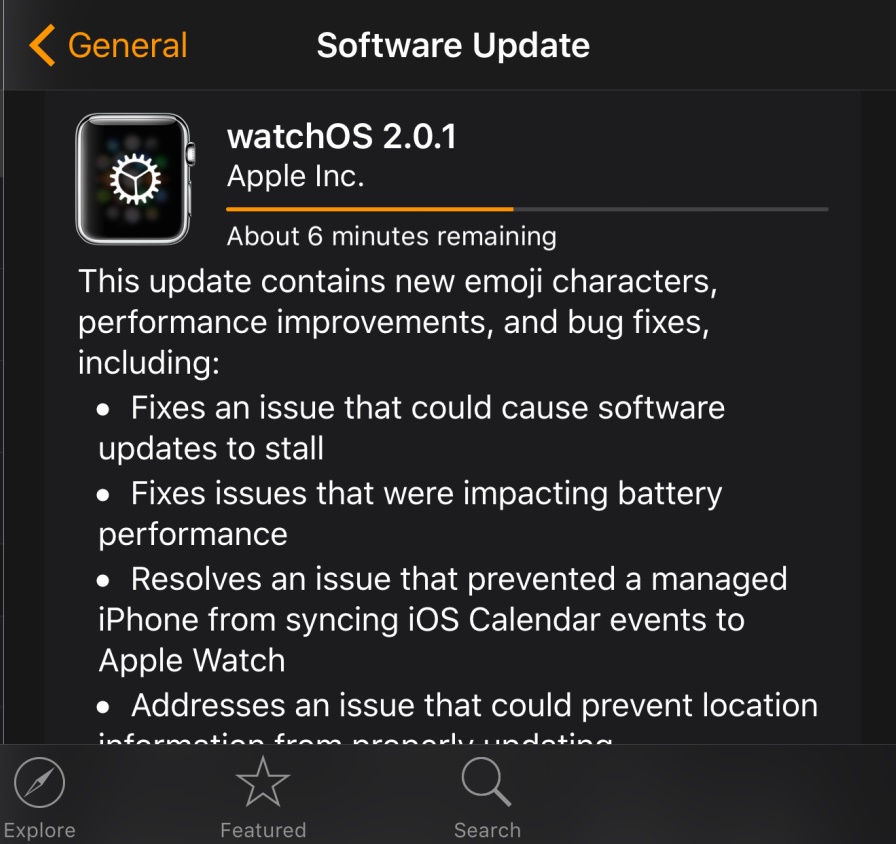Select the battery performance fix bullet
Screen dimensions: 896x844
(410, 513)
